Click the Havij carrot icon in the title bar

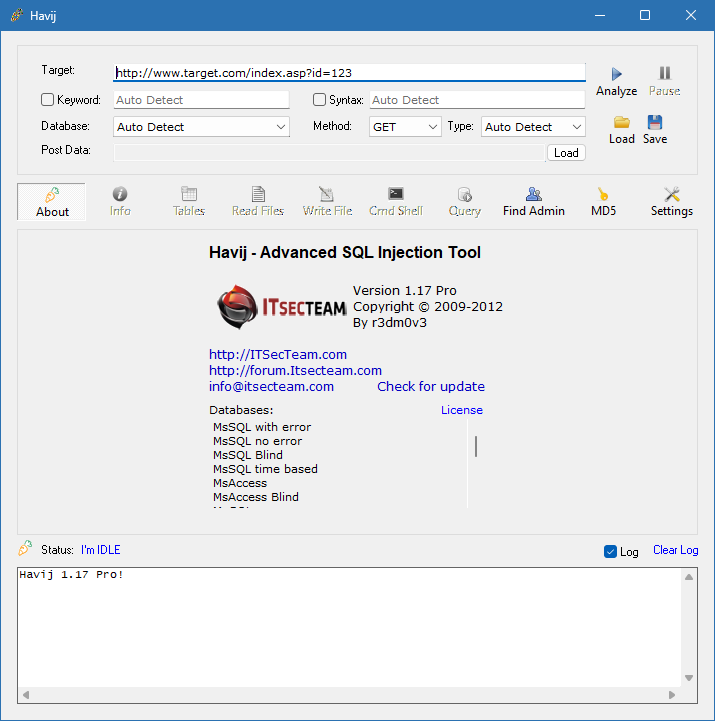17,15
